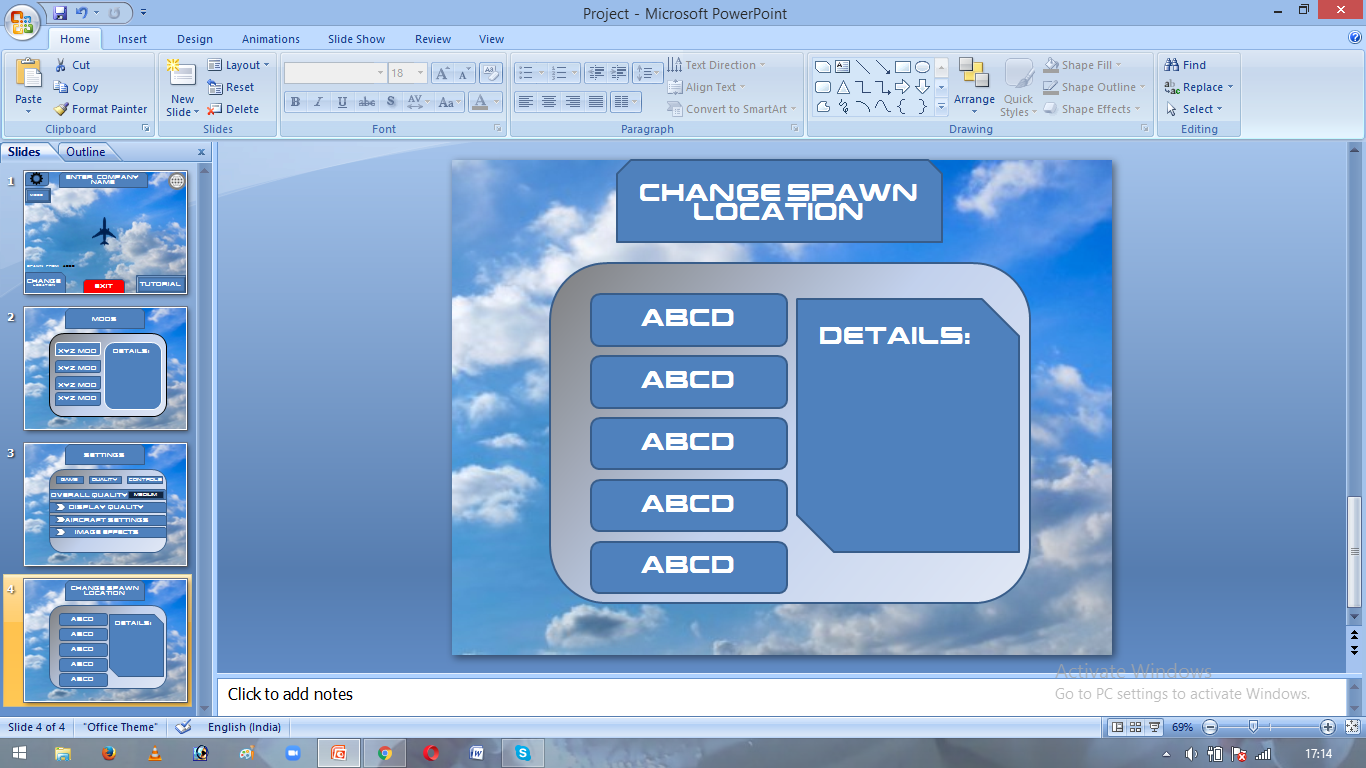Toggle text Shadow
This screenshot has width=1366, height=768.
coord(391,102)
